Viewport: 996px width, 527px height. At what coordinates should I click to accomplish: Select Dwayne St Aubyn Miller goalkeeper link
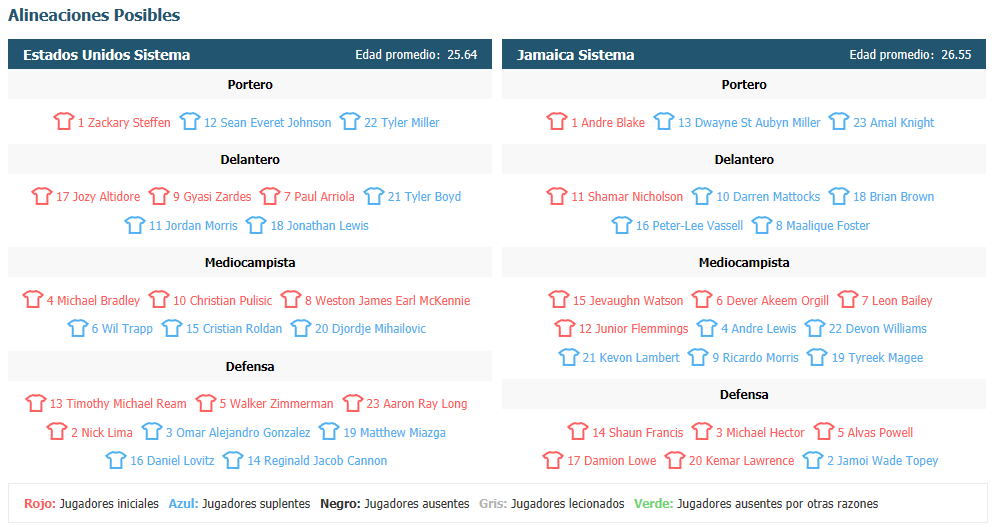click(x=749, y=123)
